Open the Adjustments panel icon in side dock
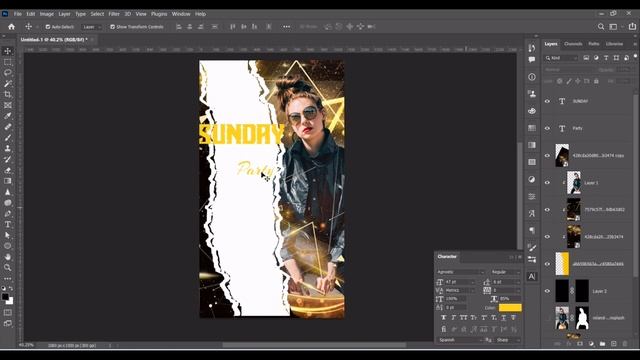Image resolution: width=640 pixels, height=360 pixels. (x=532, y=179)
